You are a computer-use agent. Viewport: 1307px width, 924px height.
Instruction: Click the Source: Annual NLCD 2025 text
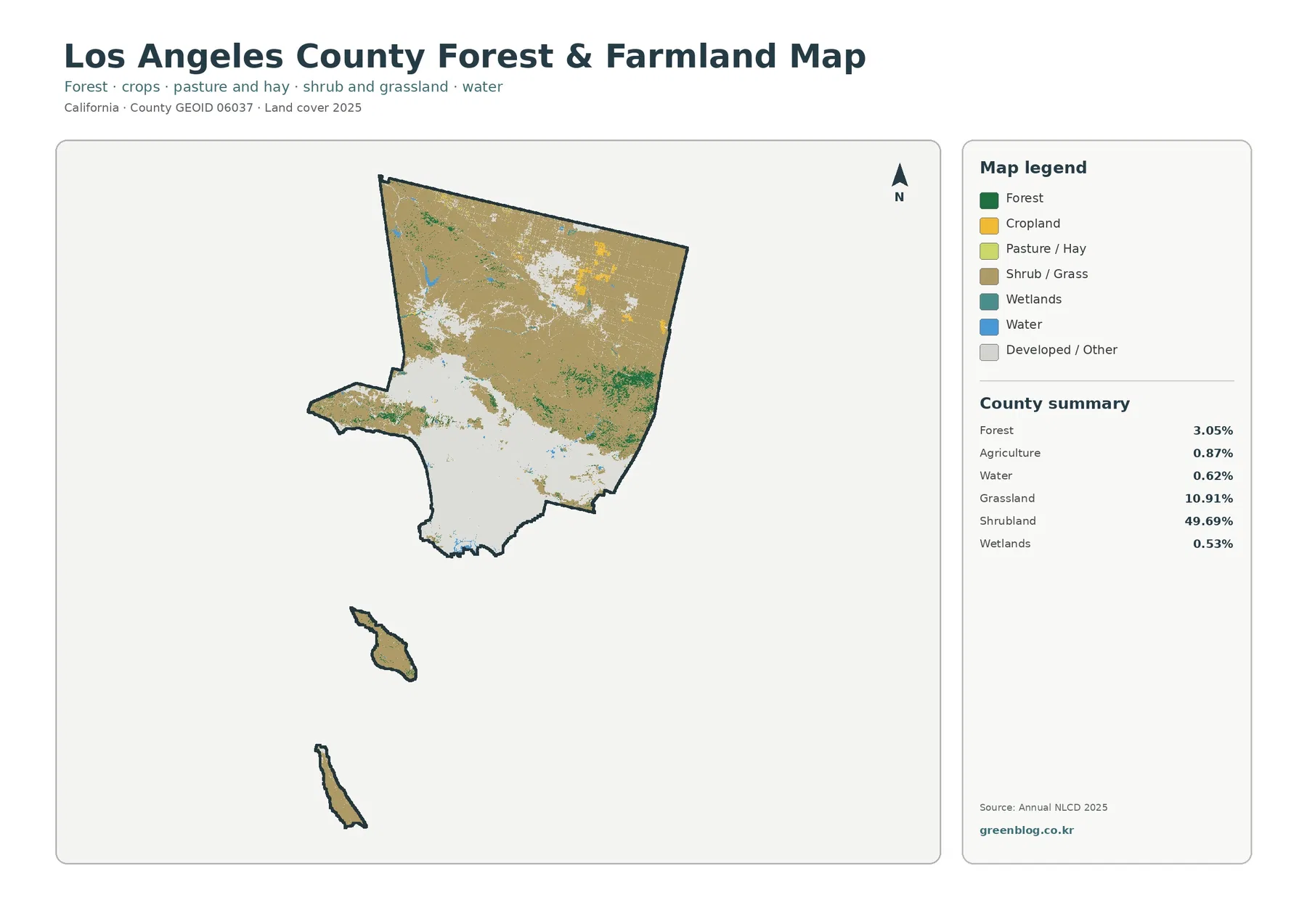pos(1043,807)
